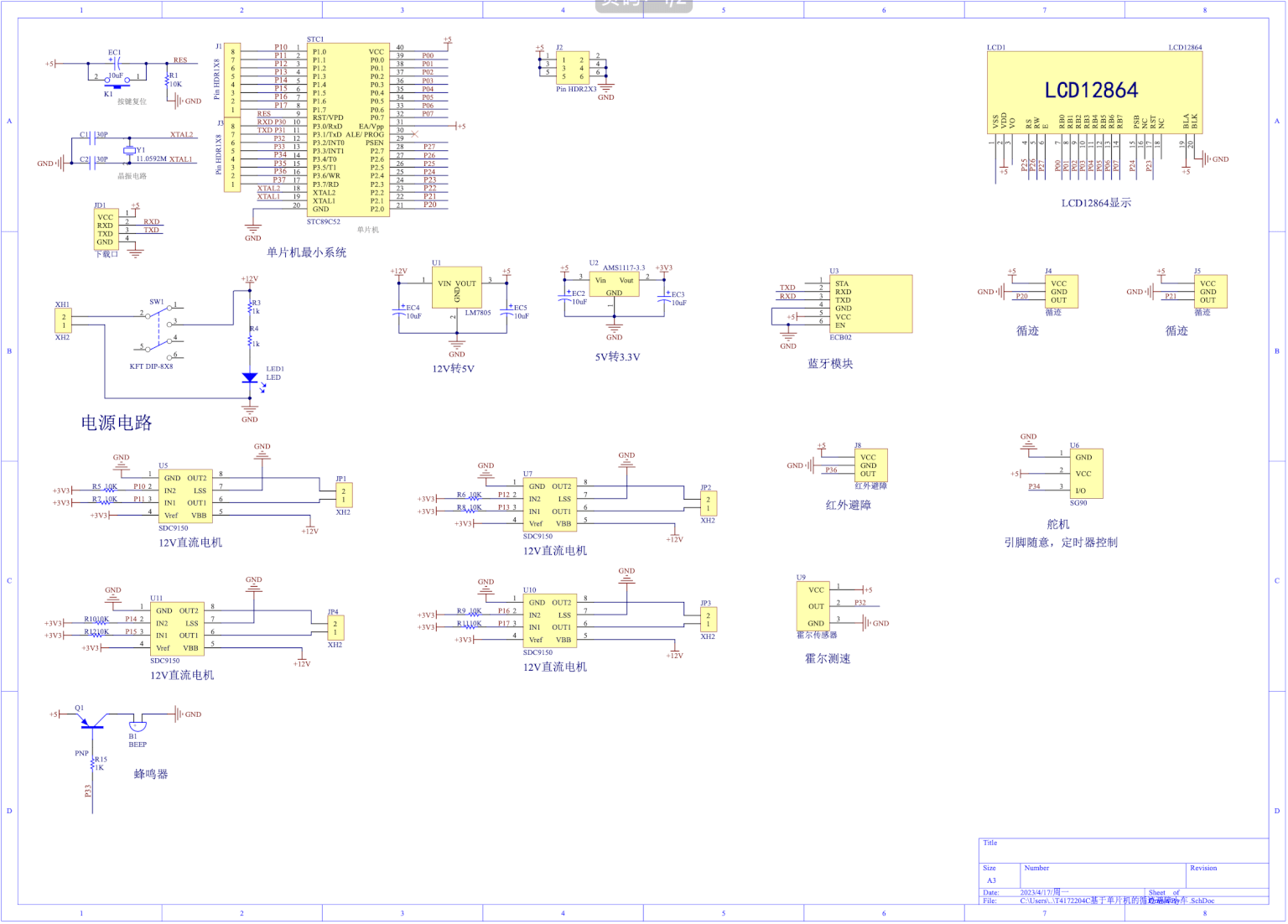The height and width of the screenshot is (924, 1288).
Task: Click the Hall sensor component U9
Action: (813, 606)
